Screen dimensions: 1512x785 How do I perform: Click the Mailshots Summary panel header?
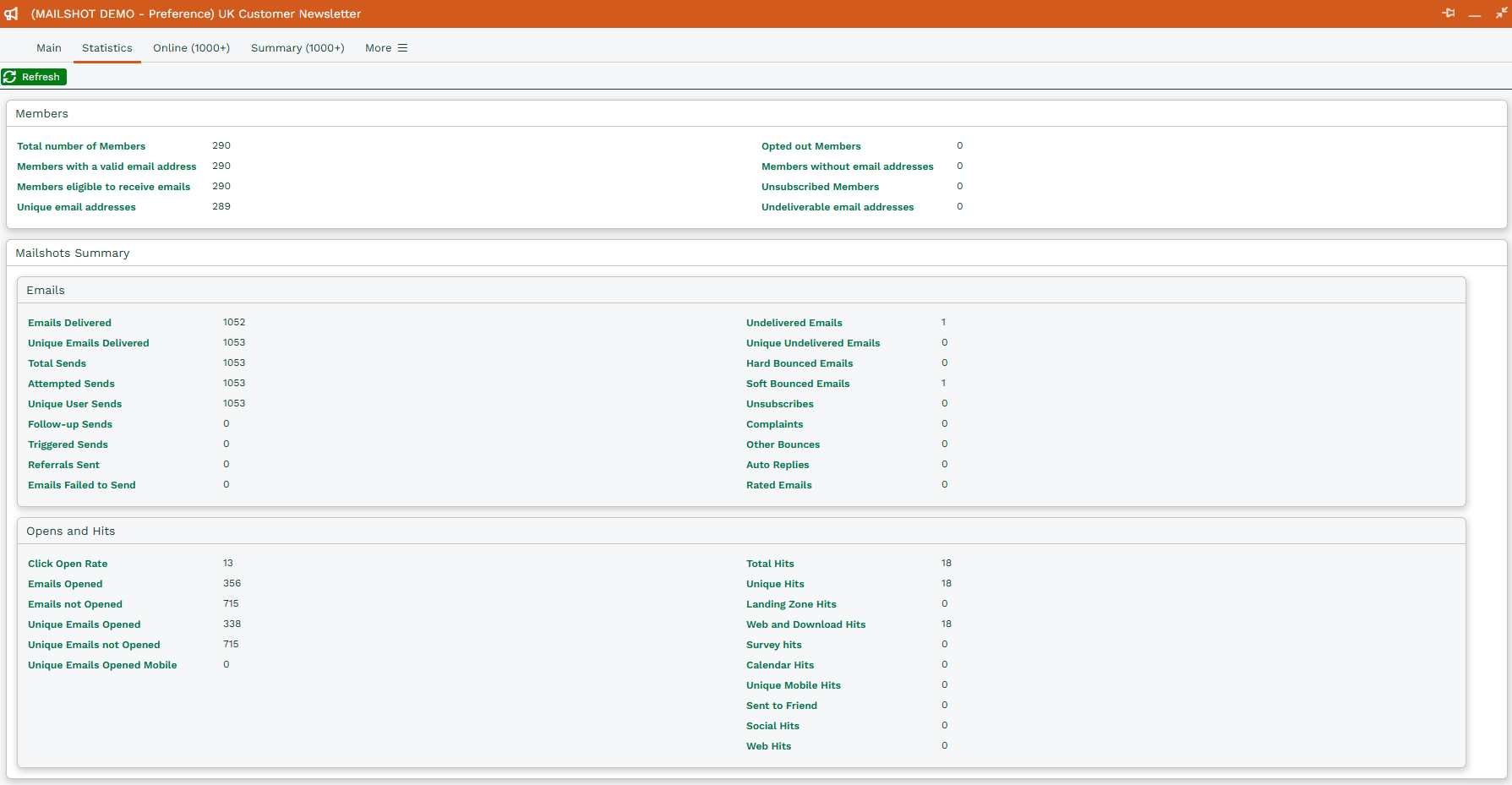(x=73, y=253)
